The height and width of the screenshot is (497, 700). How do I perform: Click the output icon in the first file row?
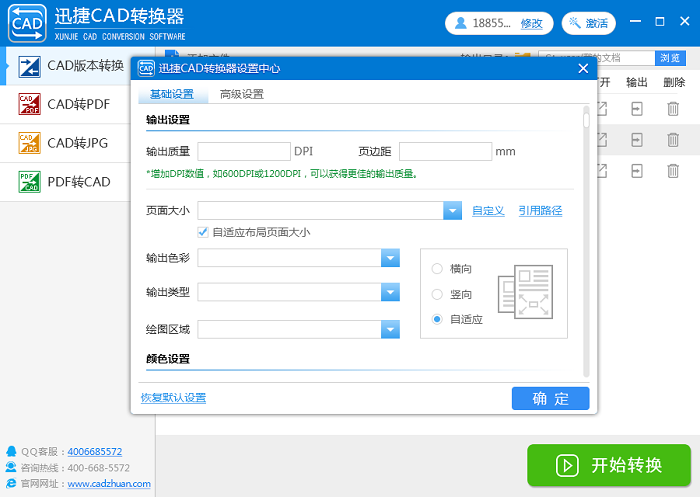[x=637, y=109]
